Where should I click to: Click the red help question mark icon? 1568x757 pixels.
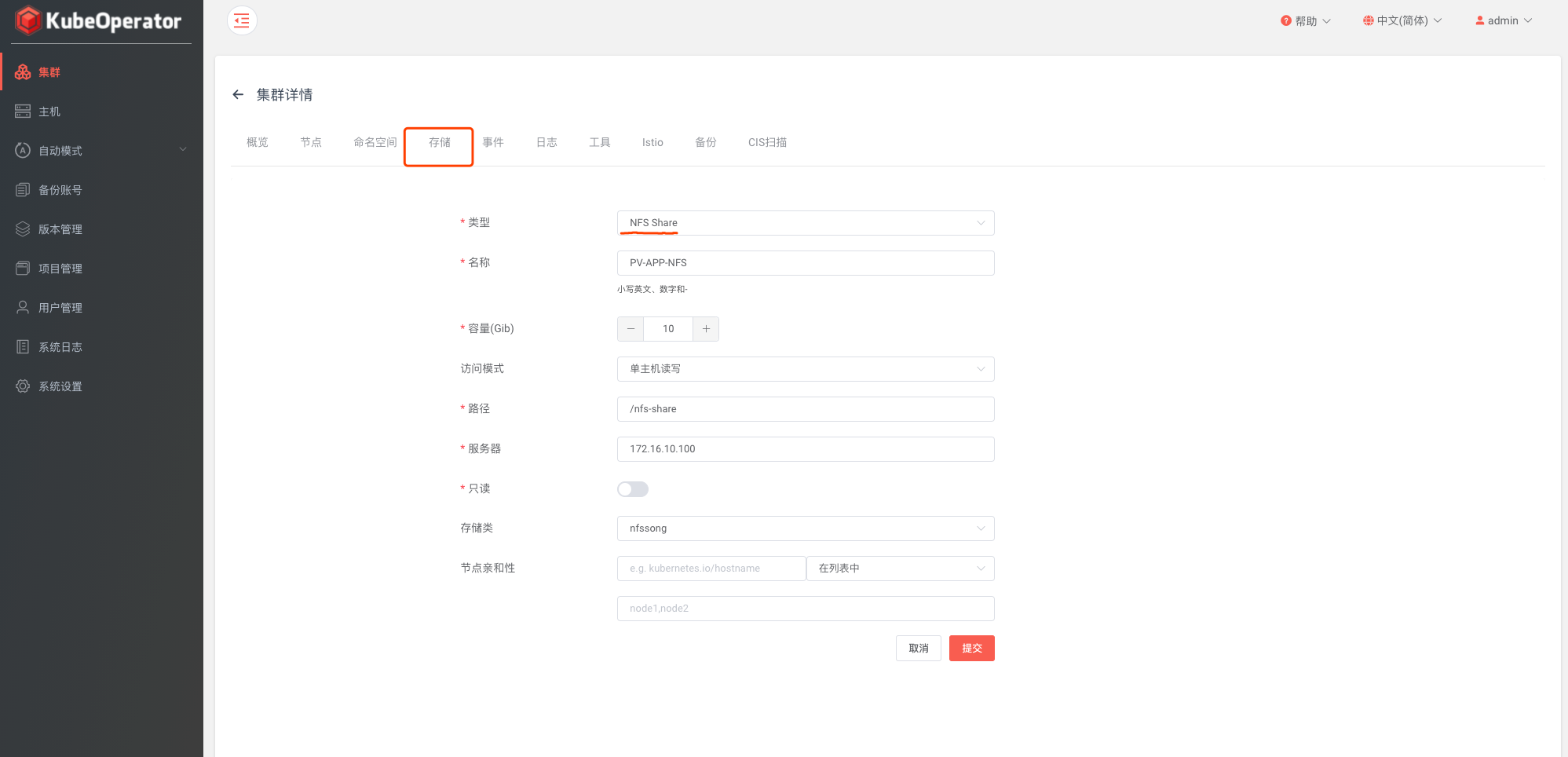click(1286, 20)
